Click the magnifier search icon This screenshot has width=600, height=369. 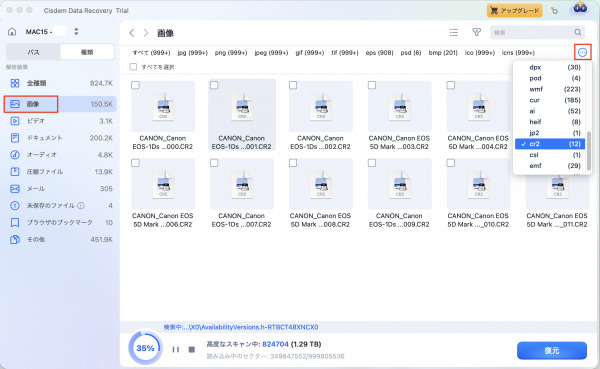(x=577, y=33)
